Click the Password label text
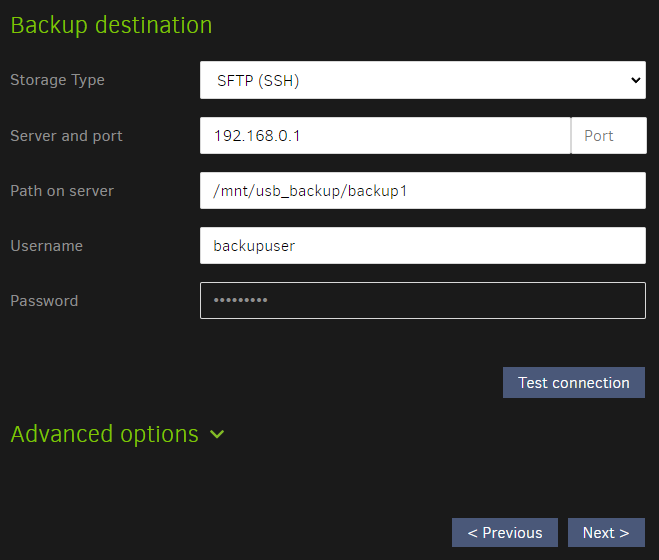The image size is (659, 560). pyautogui.click(x=44, y=301)
